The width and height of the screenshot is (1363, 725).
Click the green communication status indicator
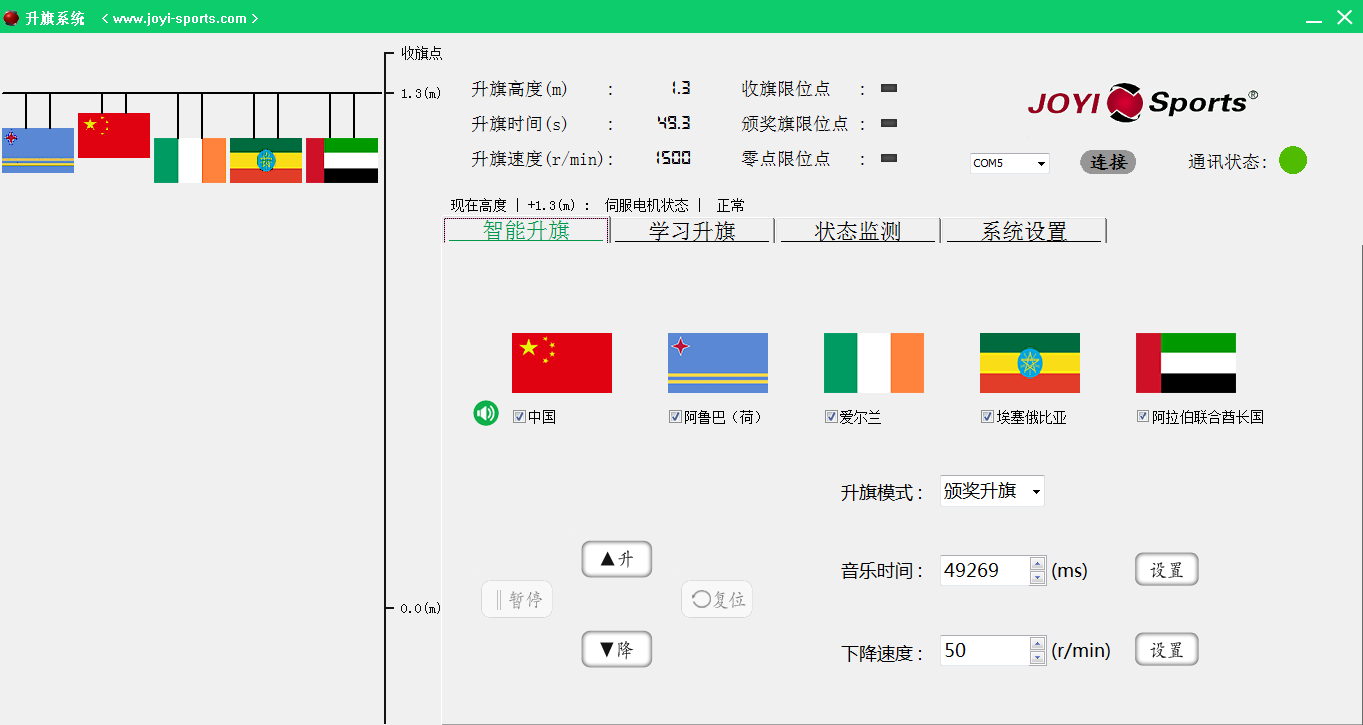tap(1292, 160)
